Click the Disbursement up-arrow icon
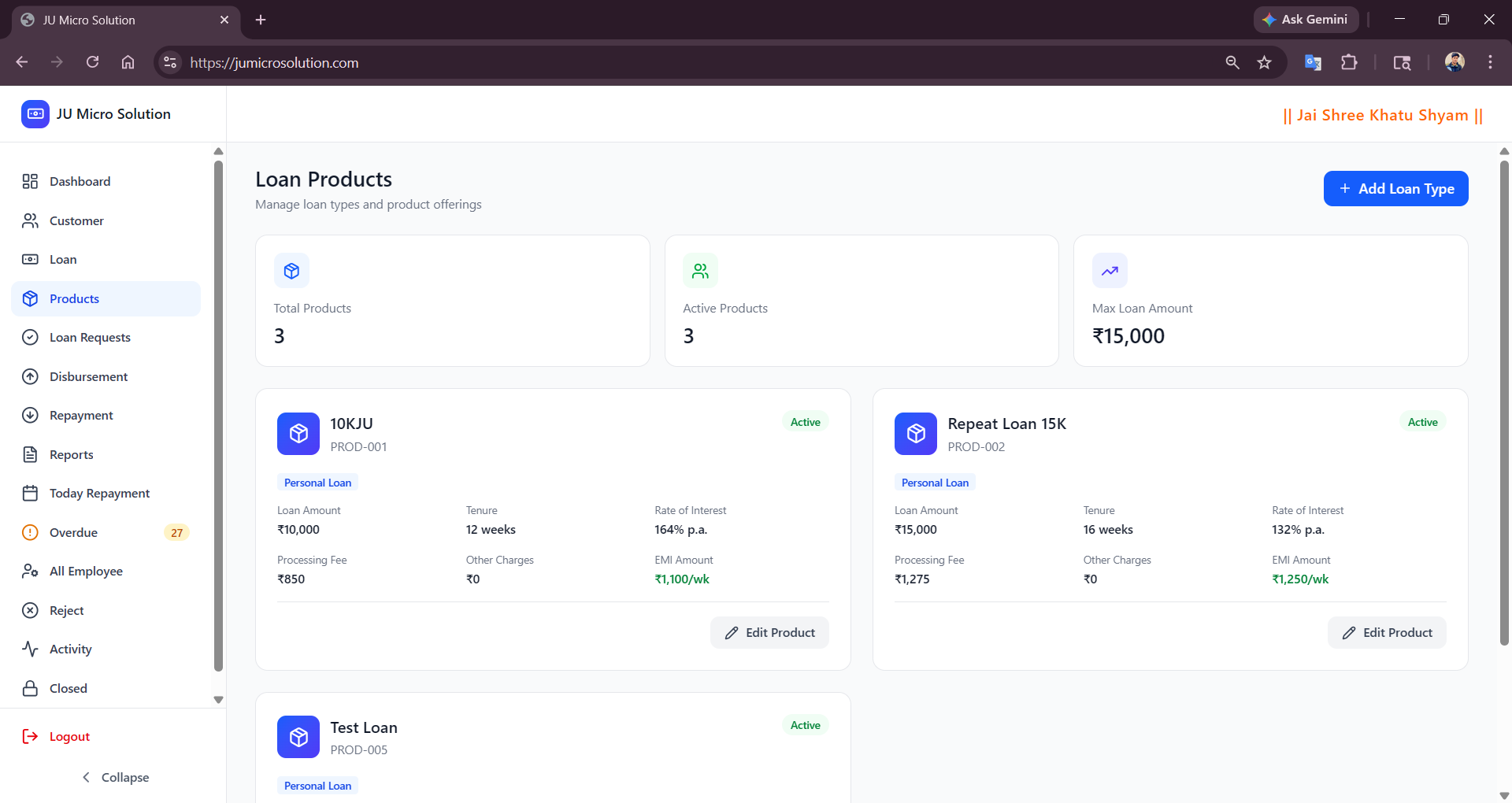Image resolution: width=1512 pixels, height=803 pixels. click(30, 376)
